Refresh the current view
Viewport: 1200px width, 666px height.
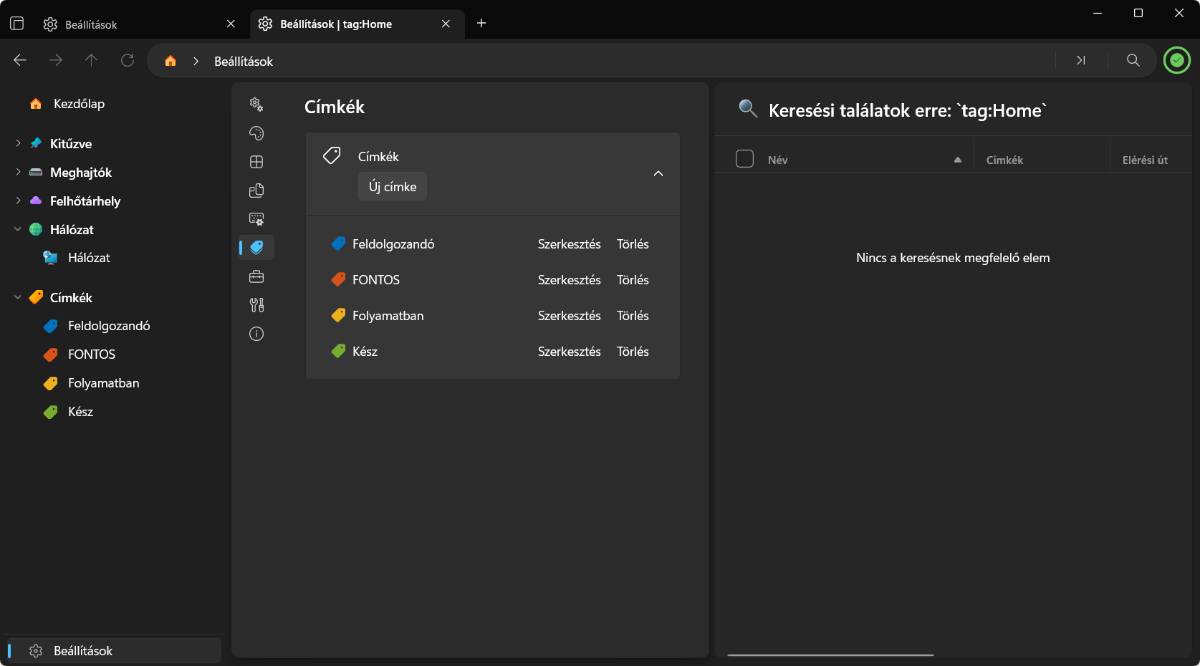127,61
